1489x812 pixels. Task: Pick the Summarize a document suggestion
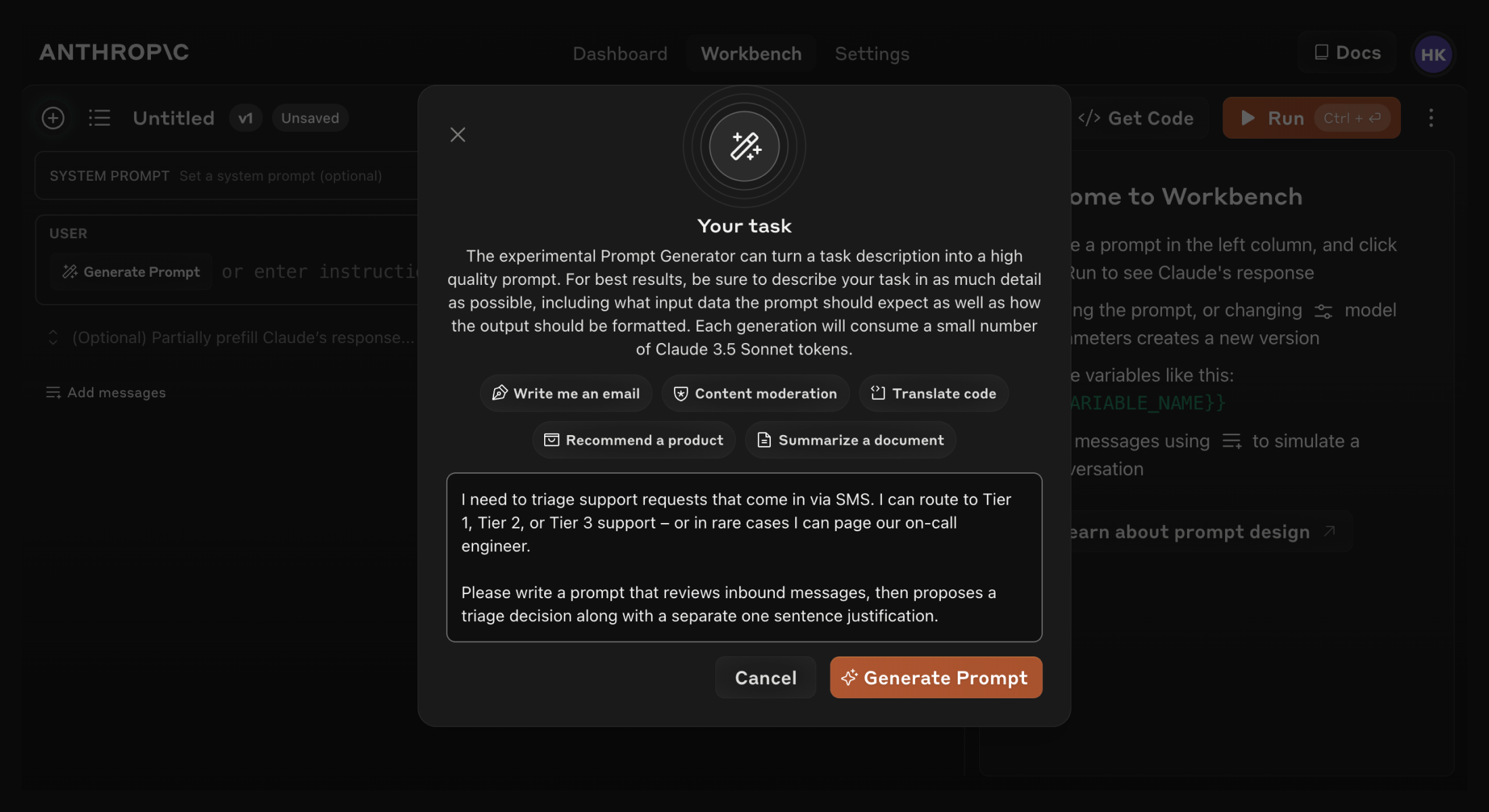[x=850, y=440]
